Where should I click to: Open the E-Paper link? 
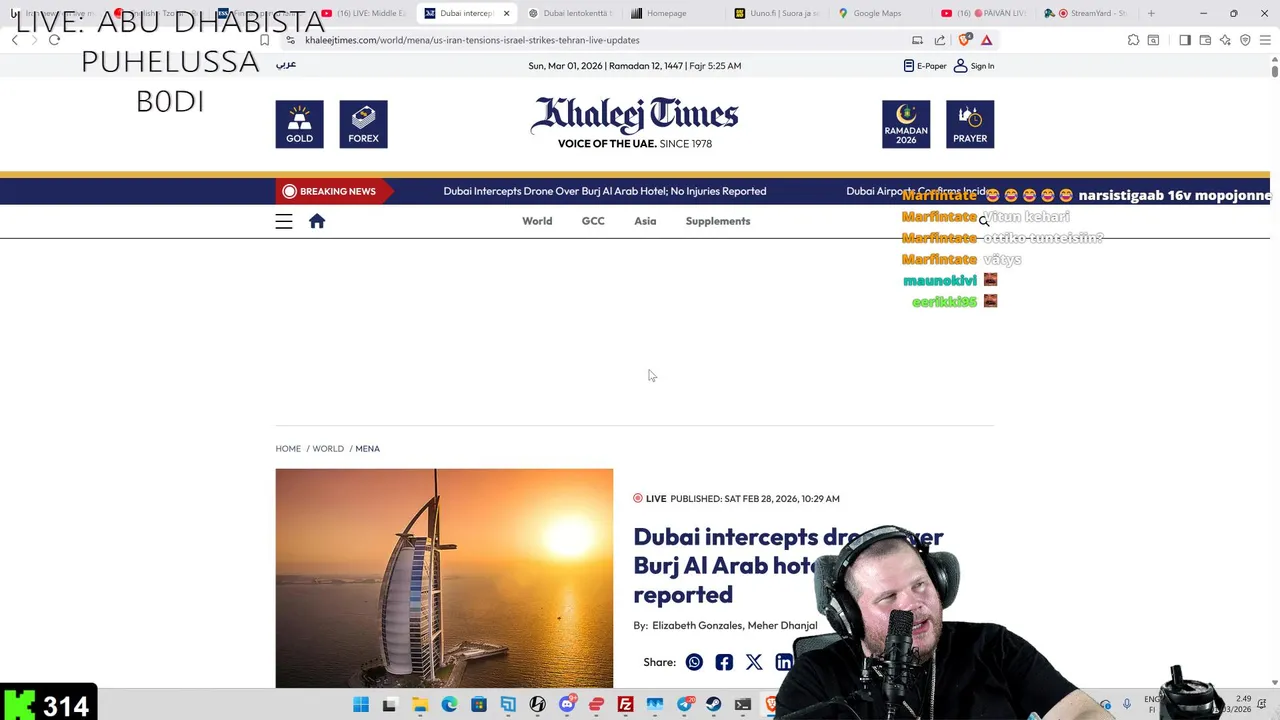[x=925, y=66]
